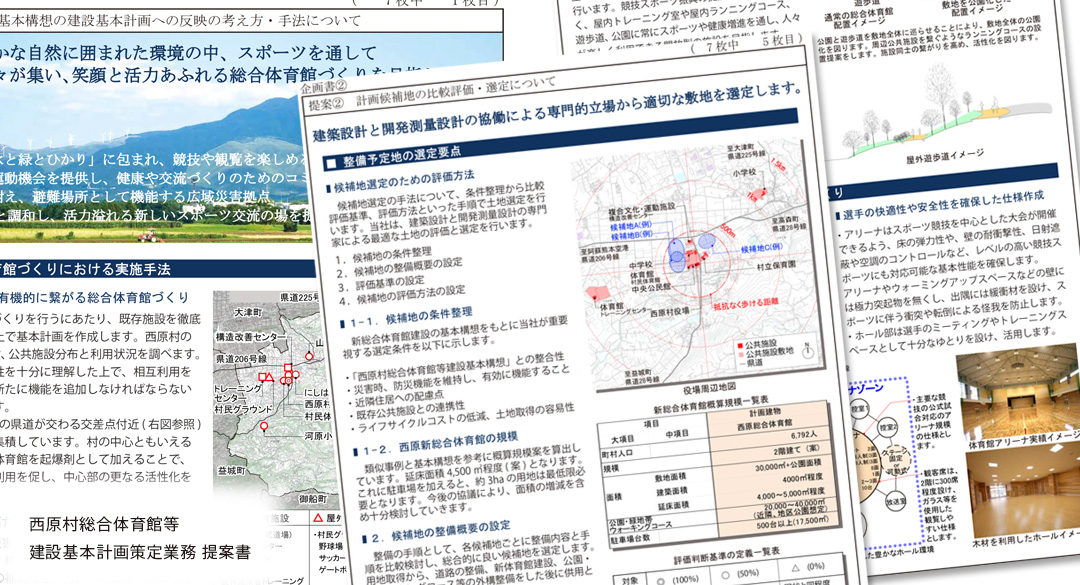The width and height of the screenshot is (1080, 585).
Task: Click the subheading '有機的に繋がる総合体育館づくり'
Action: pos(94,298)
